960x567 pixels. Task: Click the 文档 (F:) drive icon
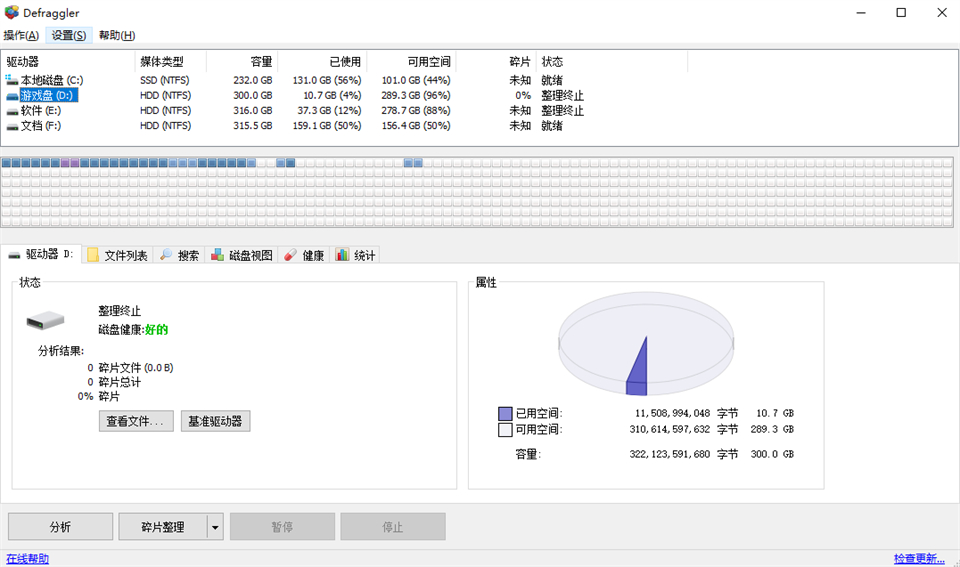12,126
